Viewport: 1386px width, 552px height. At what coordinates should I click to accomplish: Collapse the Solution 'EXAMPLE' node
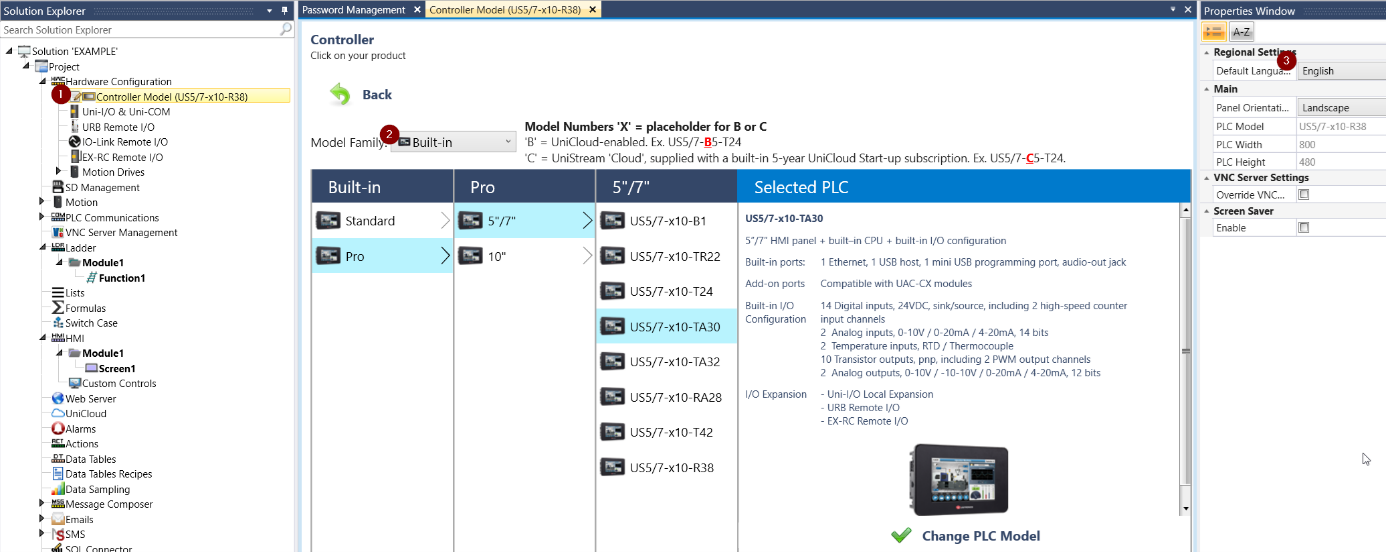click(x=9, y=51)
